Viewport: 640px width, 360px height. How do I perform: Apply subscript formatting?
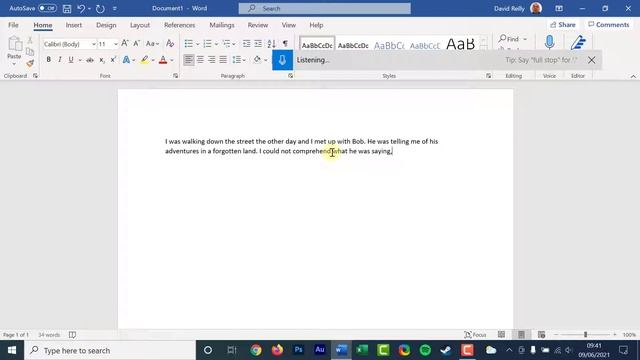click(102, 60)
